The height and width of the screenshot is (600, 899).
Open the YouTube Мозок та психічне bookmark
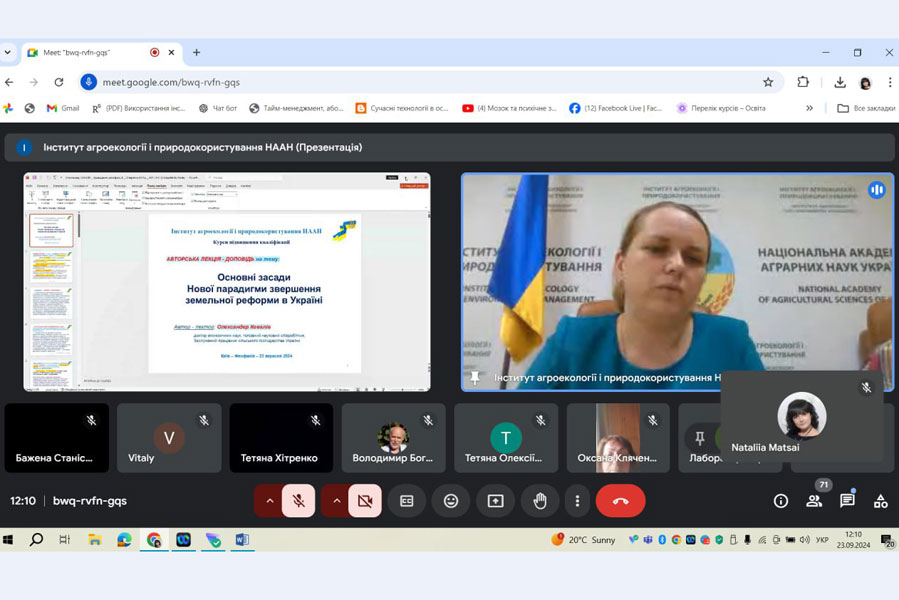[x=510, y=108]
